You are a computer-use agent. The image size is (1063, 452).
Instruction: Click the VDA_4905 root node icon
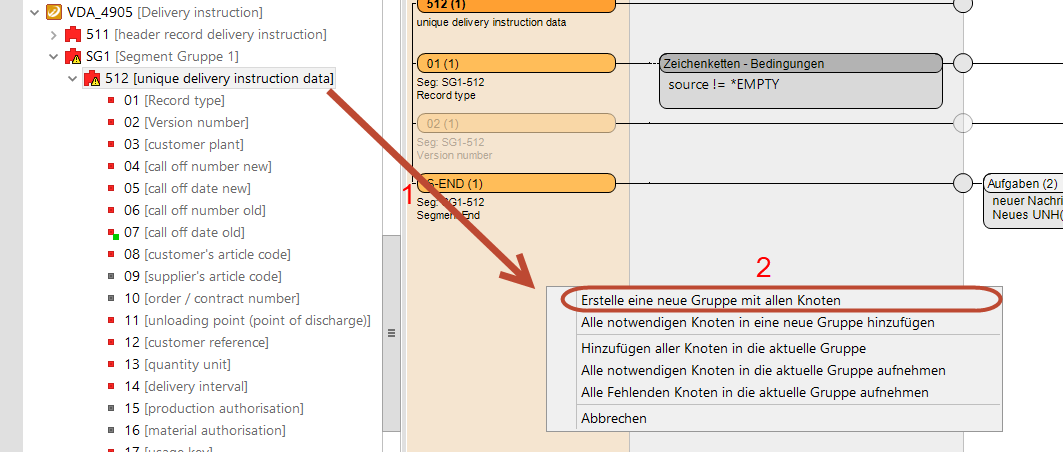coord(54,12)
